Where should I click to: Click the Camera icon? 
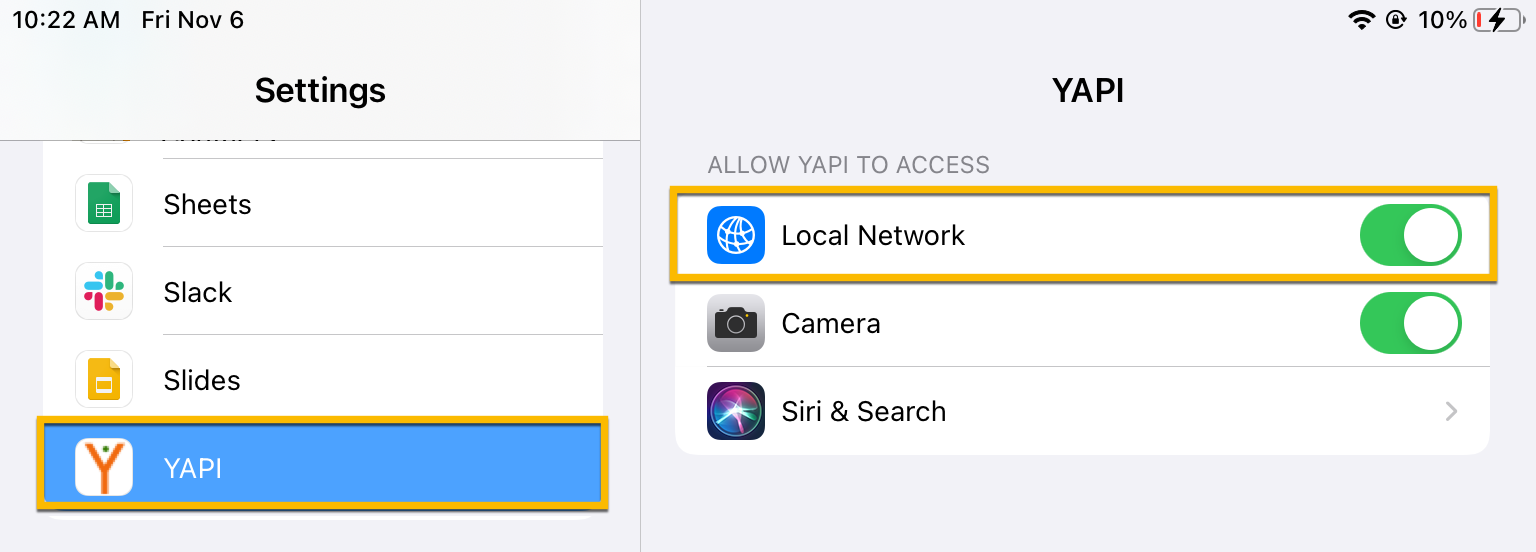(736, 323)
